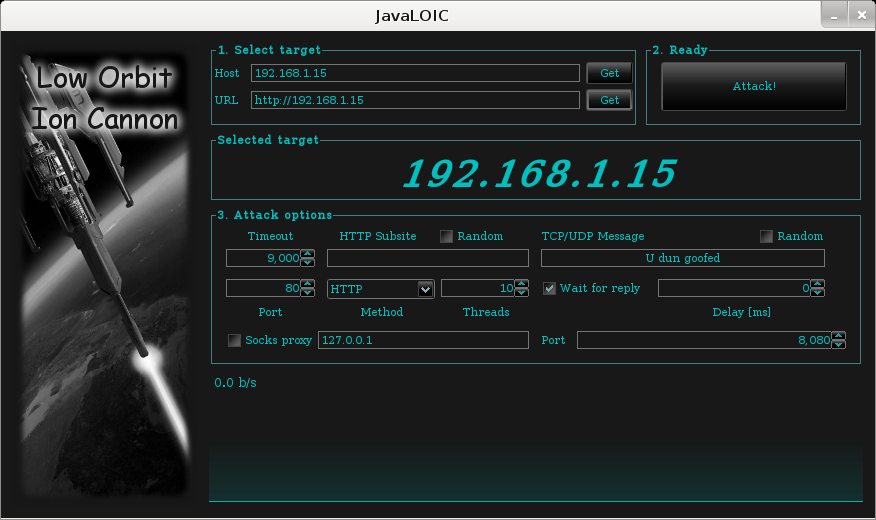Click the Get button next to URL
876x520 pixels.
tap(609, 100)
